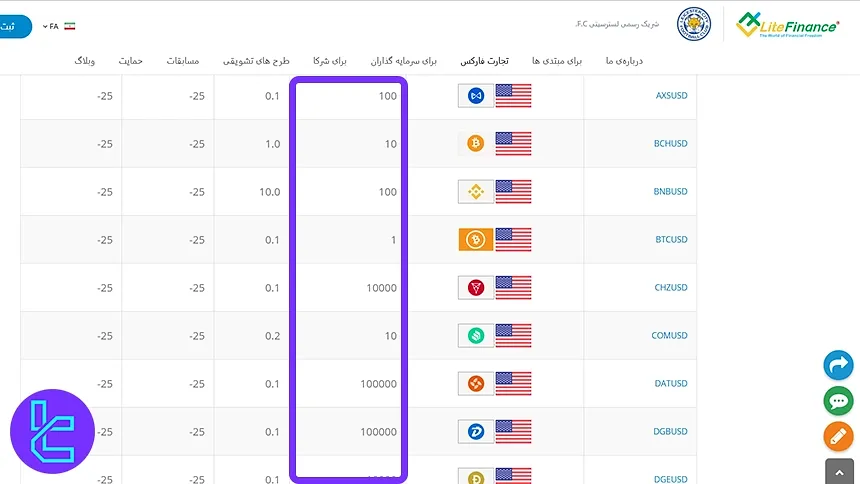
Task: Open the 'درباره‌ی ما' menu
Action: coord(623,61)
